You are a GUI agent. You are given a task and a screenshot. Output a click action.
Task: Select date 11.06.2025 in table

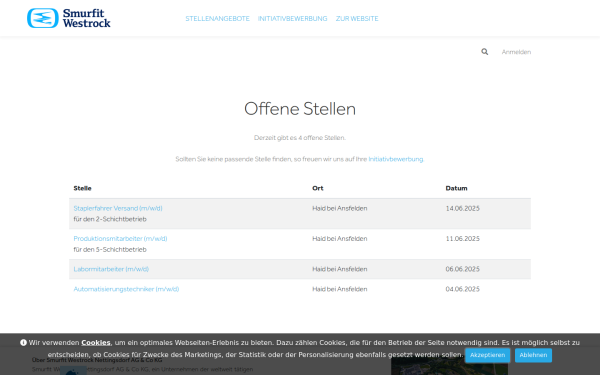462,238
